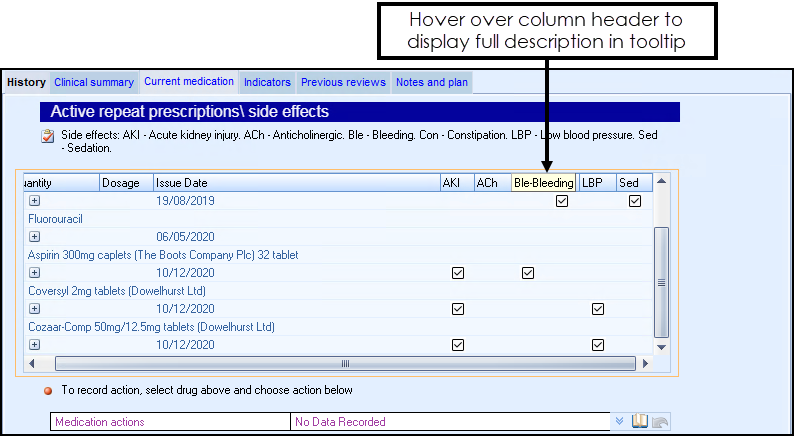This screenshot has width=794, height=436.
Task: Expand the row under Cozaar-Comp 50mg/12.5mg tablets
Action: click(x=34, y=345)
